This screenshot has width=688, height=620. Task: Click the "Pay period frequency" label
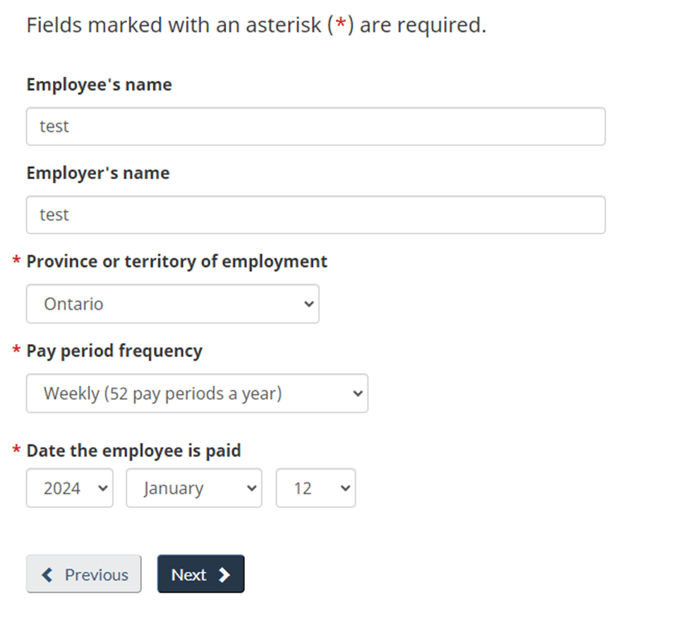tap(114, 351)
